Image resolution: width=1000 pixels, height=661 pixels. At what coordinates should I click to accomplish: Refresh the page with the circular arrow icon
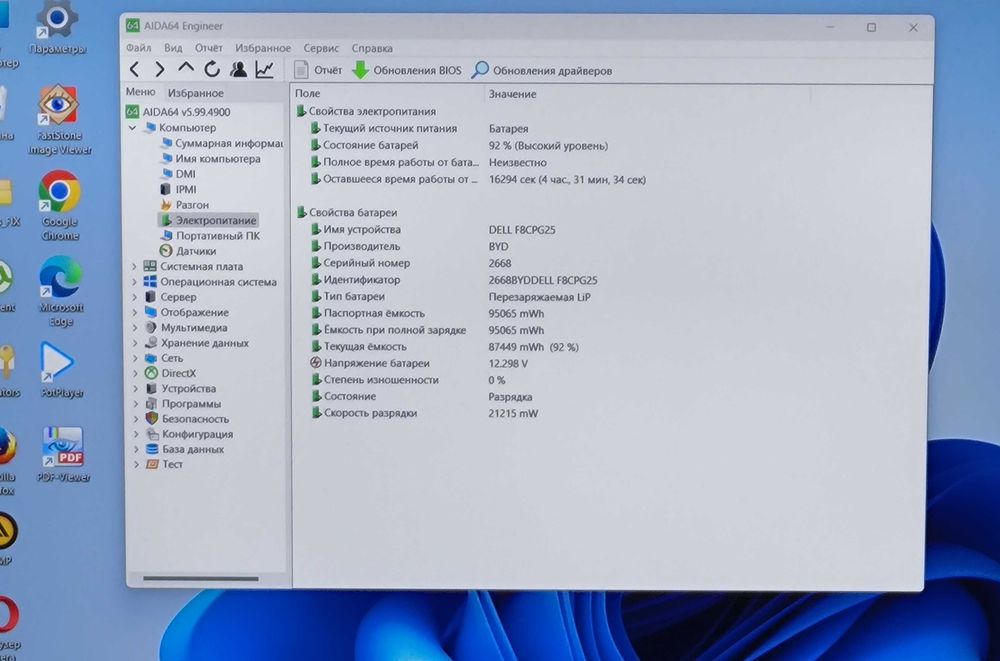(x=212, y=69)
